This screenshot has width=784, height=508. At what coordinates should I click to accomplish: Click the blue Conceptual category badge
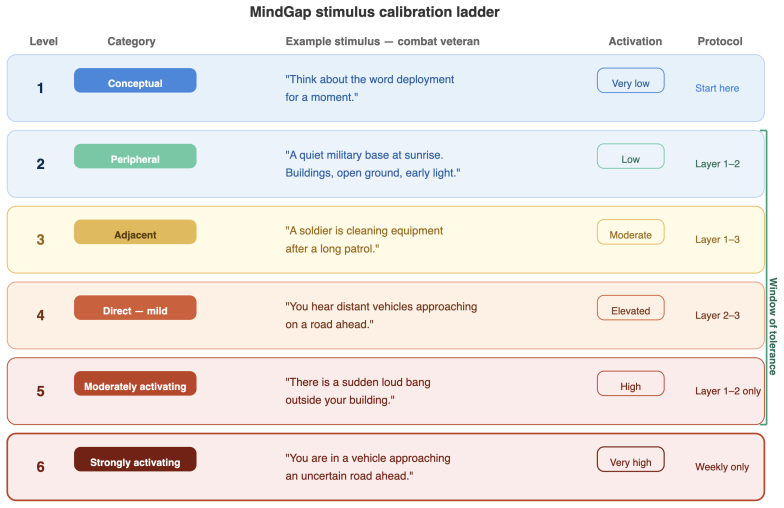135,80
